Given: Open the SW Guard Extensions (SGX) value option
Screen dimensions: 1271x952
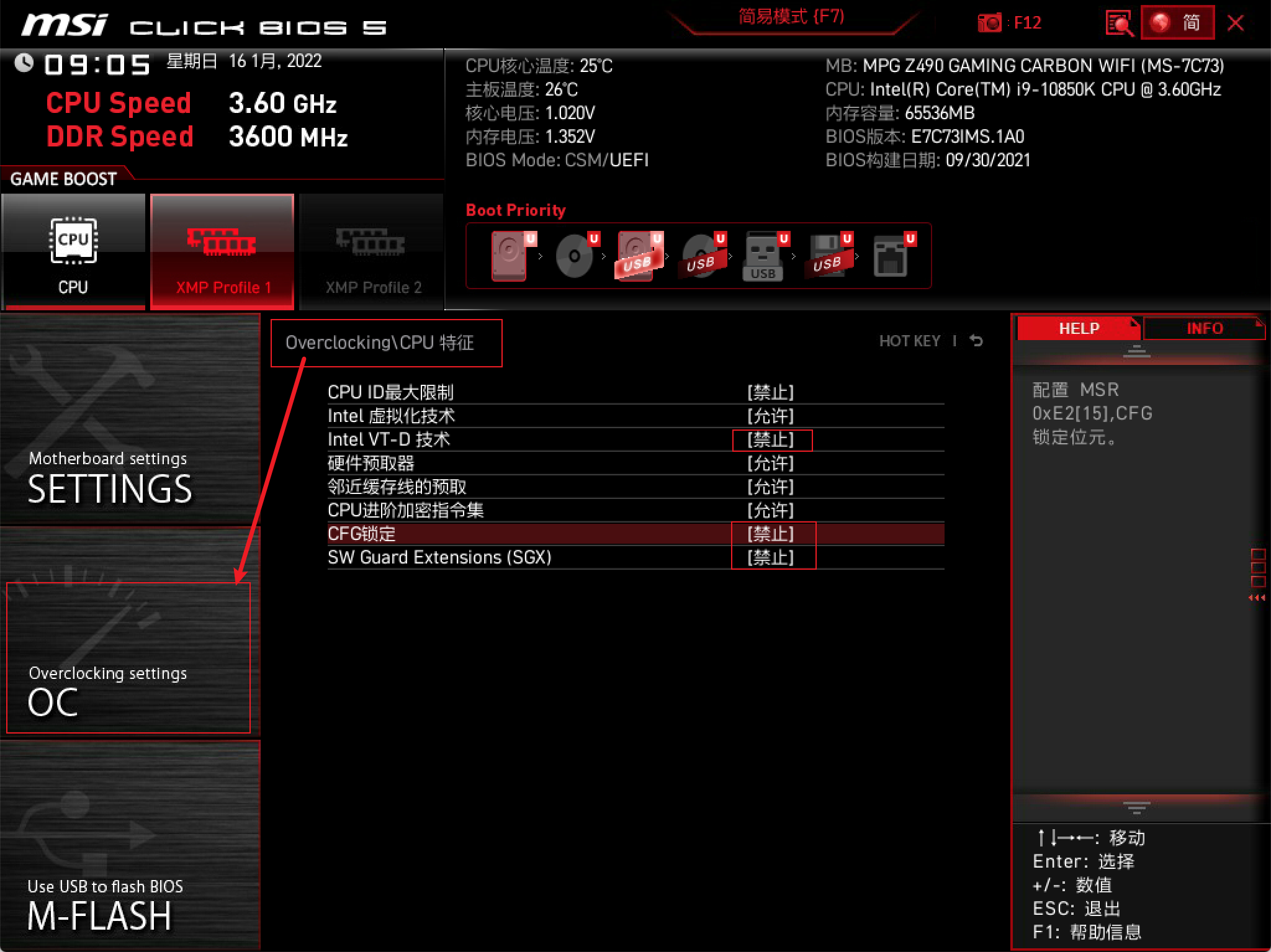Looking at the screenshot, I should coord(771,557).
